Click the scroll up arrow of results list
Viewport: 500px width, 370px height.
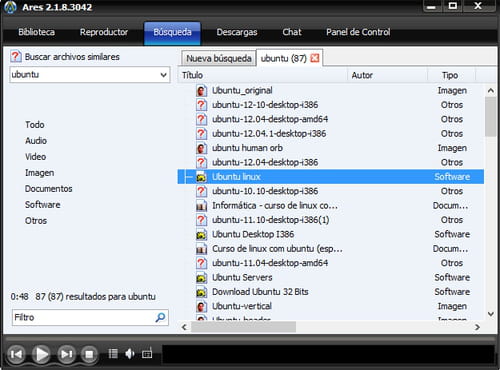490,90
